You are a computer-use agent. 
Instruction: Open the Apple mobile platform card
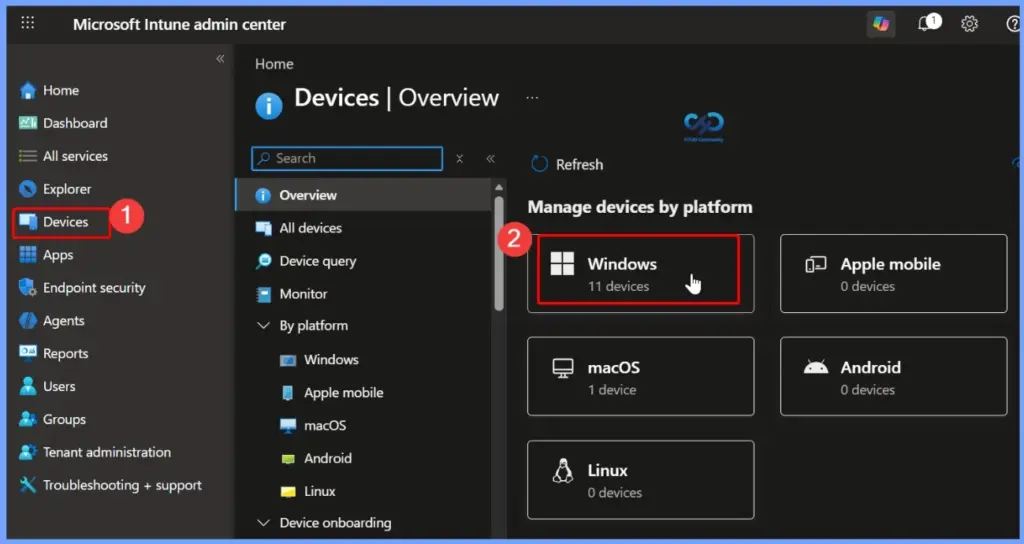[893, 274]
